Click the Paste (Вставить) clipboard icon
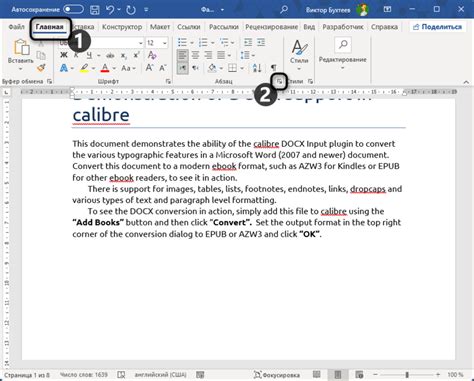The height and width of the screenshot is (381, 474). click(x=21, y=47)
